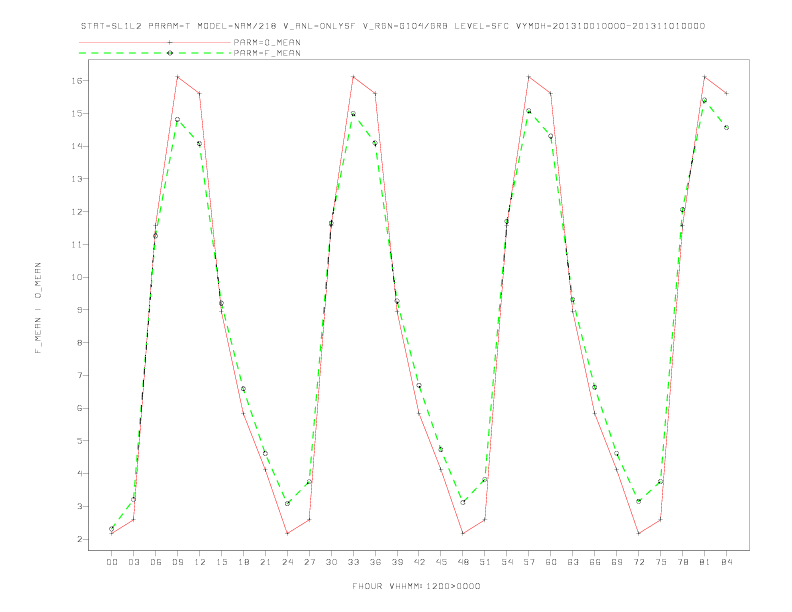Click y-axis tick label 13

(76, 179)
